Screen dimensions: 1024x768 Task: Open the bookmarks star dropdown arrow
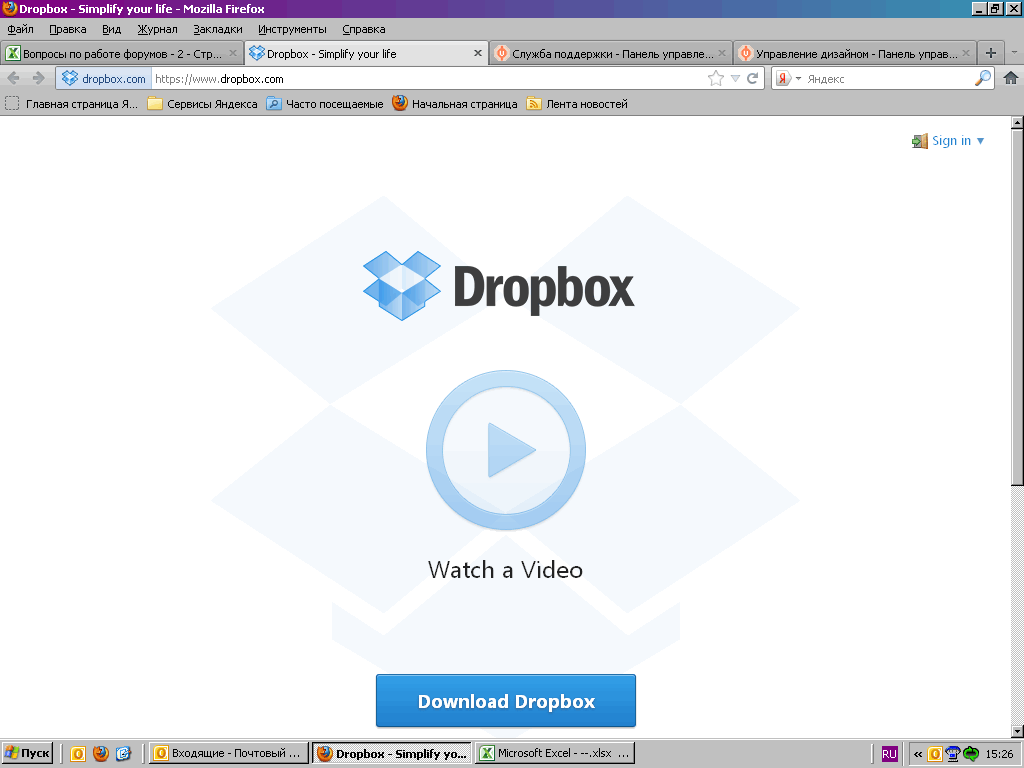[735, 78]
